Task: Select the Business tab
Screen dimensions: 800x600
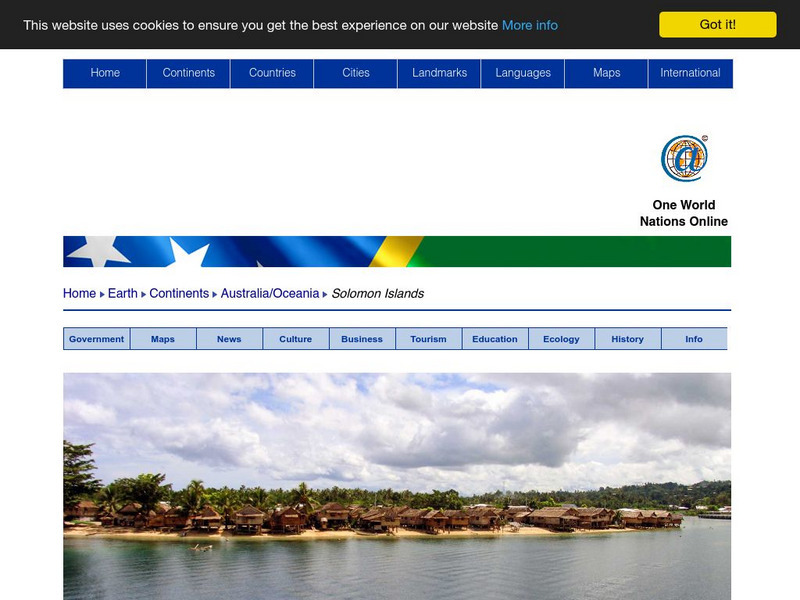Action: (x=360, y=338)
